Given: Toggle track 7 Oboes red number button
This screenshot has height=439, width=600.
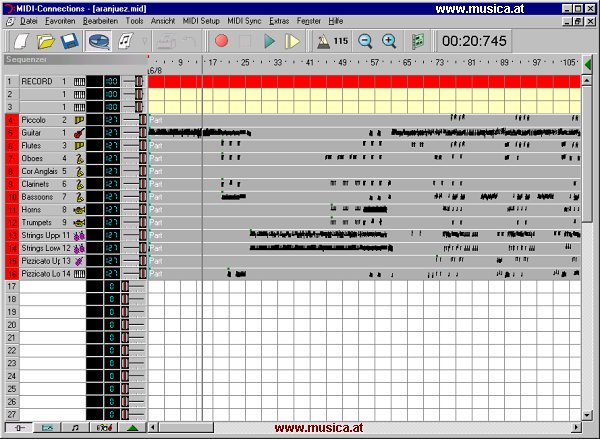Looking at the screenshot, I should point(11,158).
